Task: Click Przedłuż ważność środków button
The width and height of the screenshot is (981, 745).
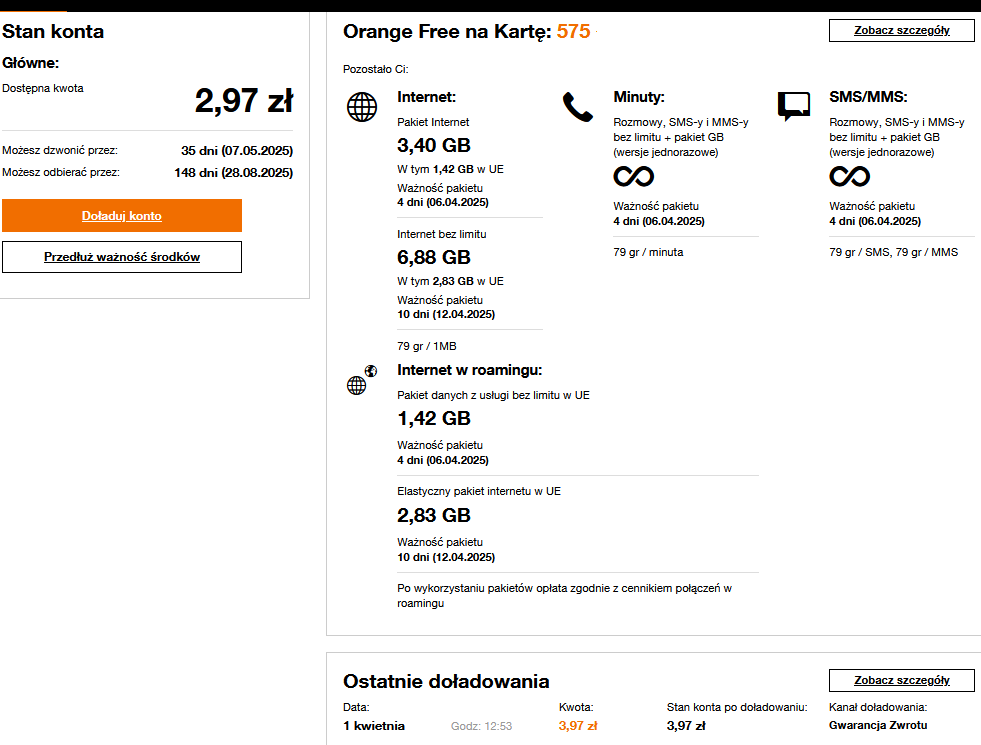Action: click(122, 257)
